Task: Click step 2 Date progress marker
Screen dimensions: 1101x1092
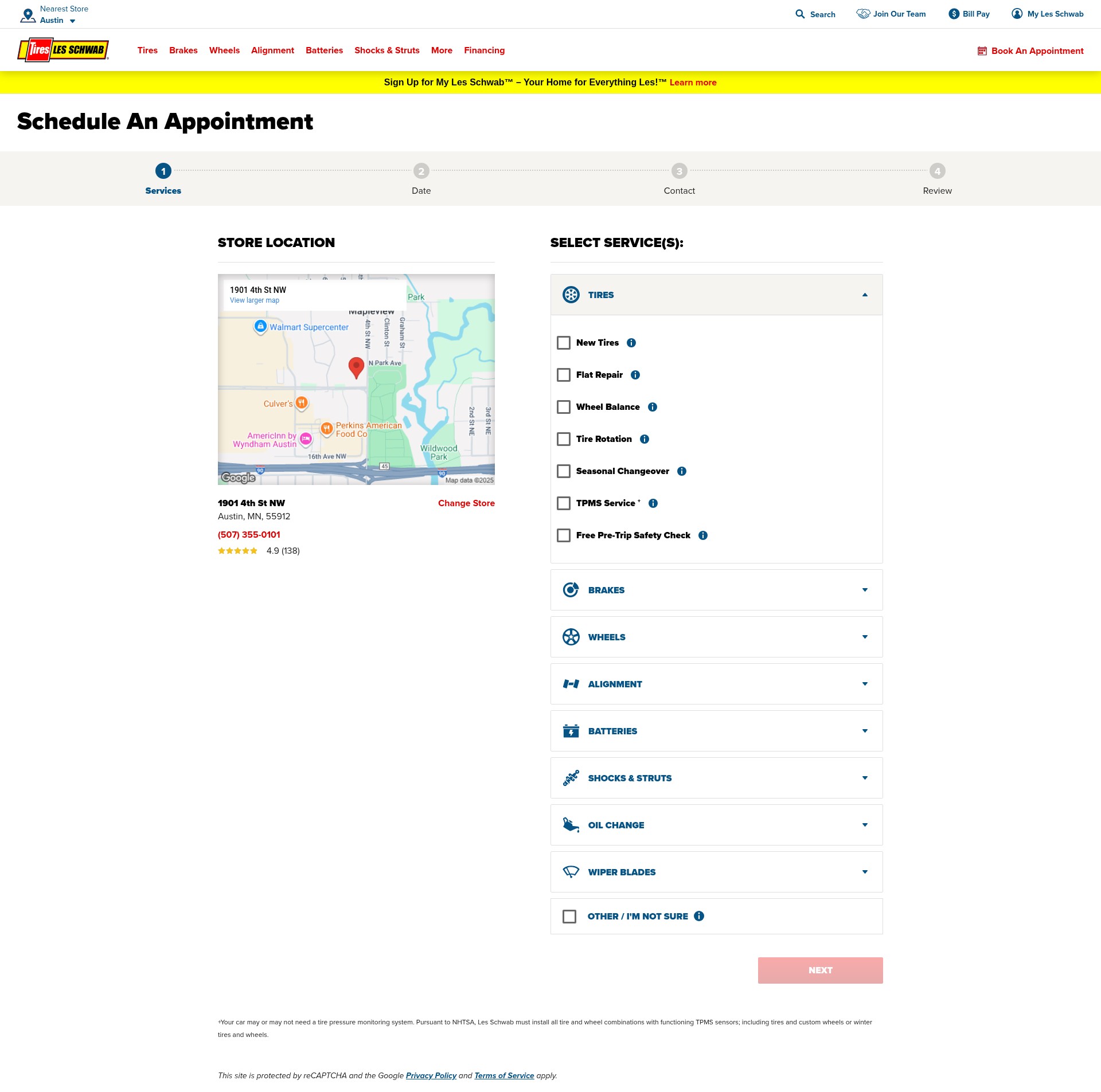Action: 421,171
